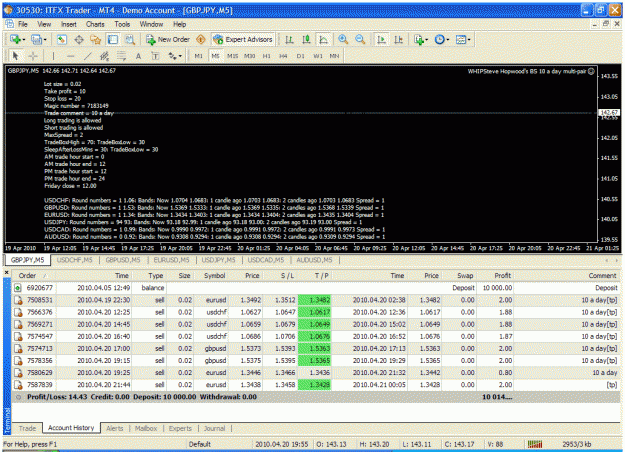Open the Mailbox terminal tab
The image size is (625, 452).
[x=146, y=428]
